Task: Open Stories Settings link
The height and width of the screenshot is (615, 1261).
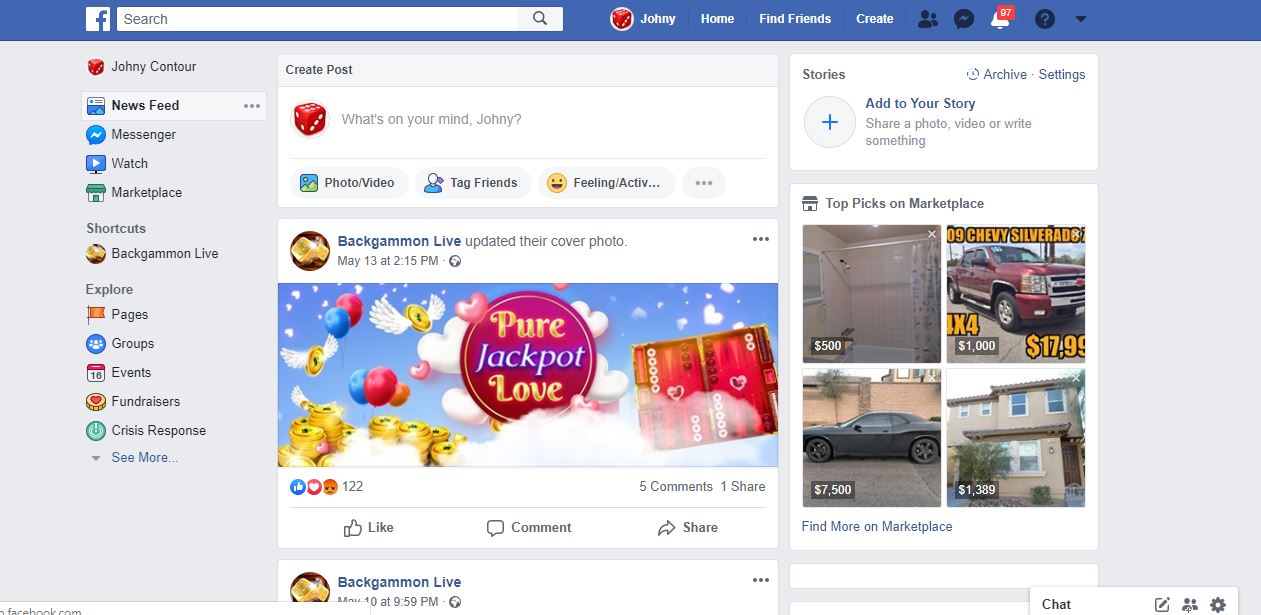Action: click(1062, 75)
